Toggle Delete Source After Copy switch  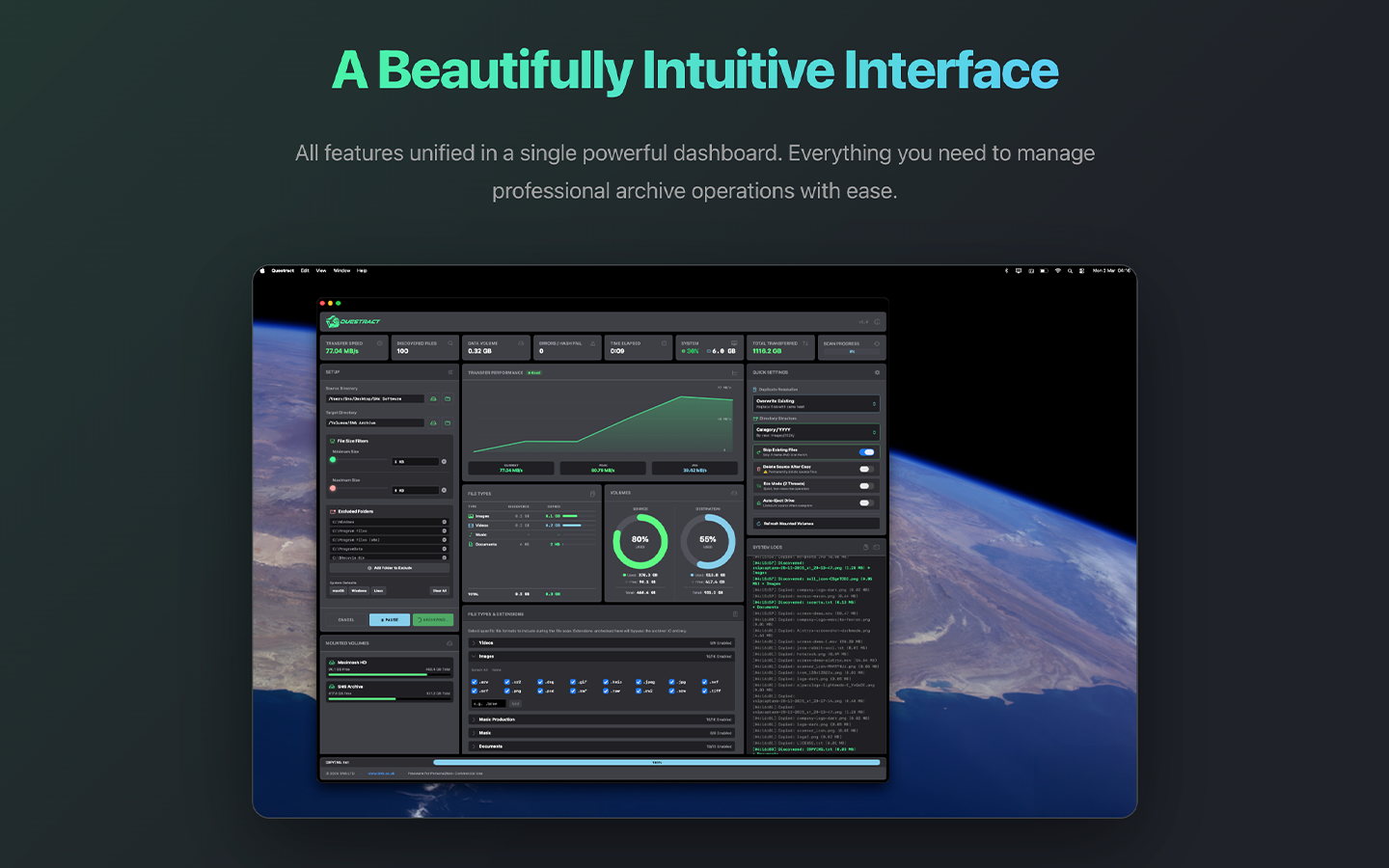[867, 469]
